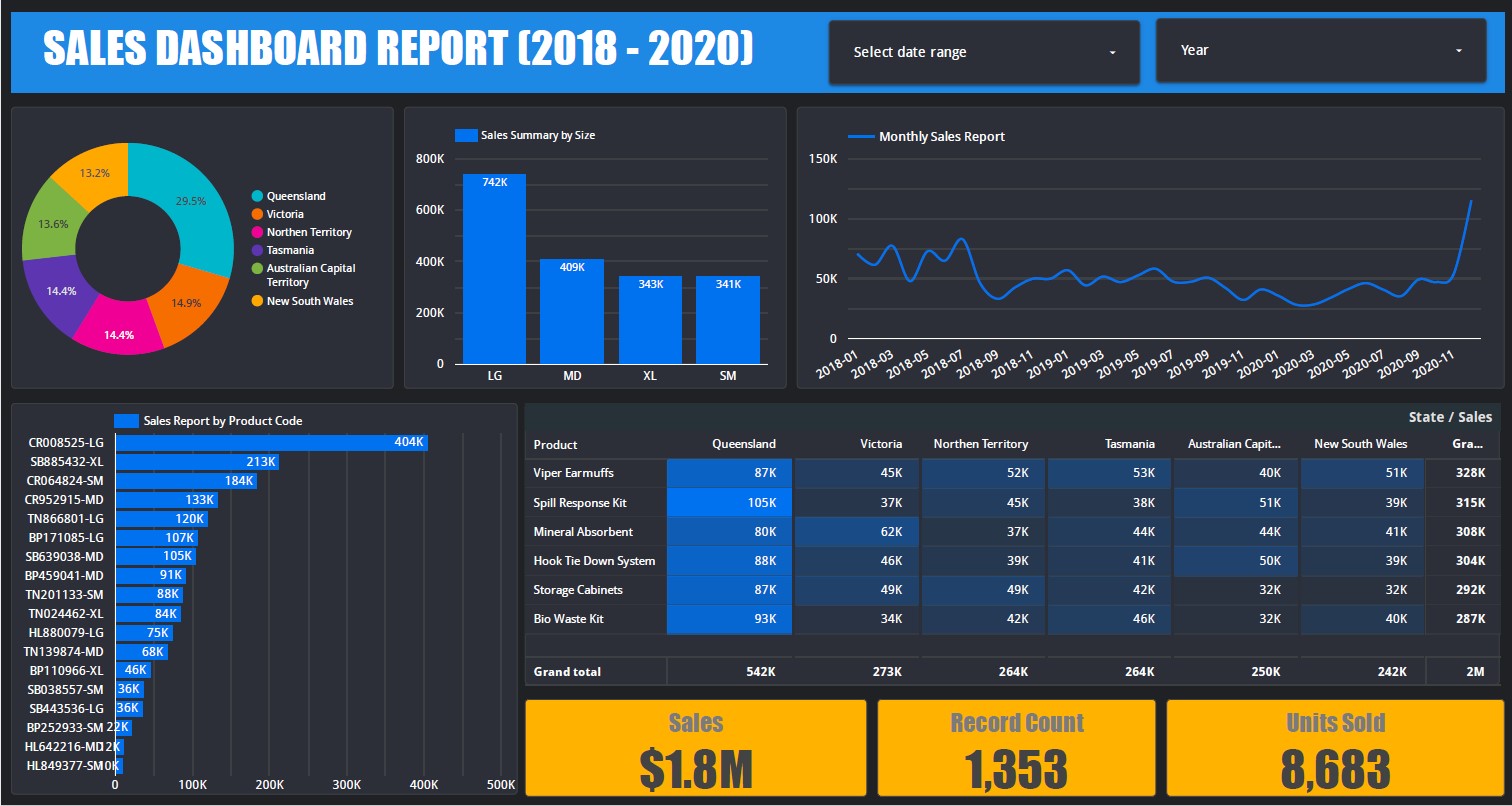Click the Grand total row label
Viewport: 1512px width, 806px height.
click(568, 672)
